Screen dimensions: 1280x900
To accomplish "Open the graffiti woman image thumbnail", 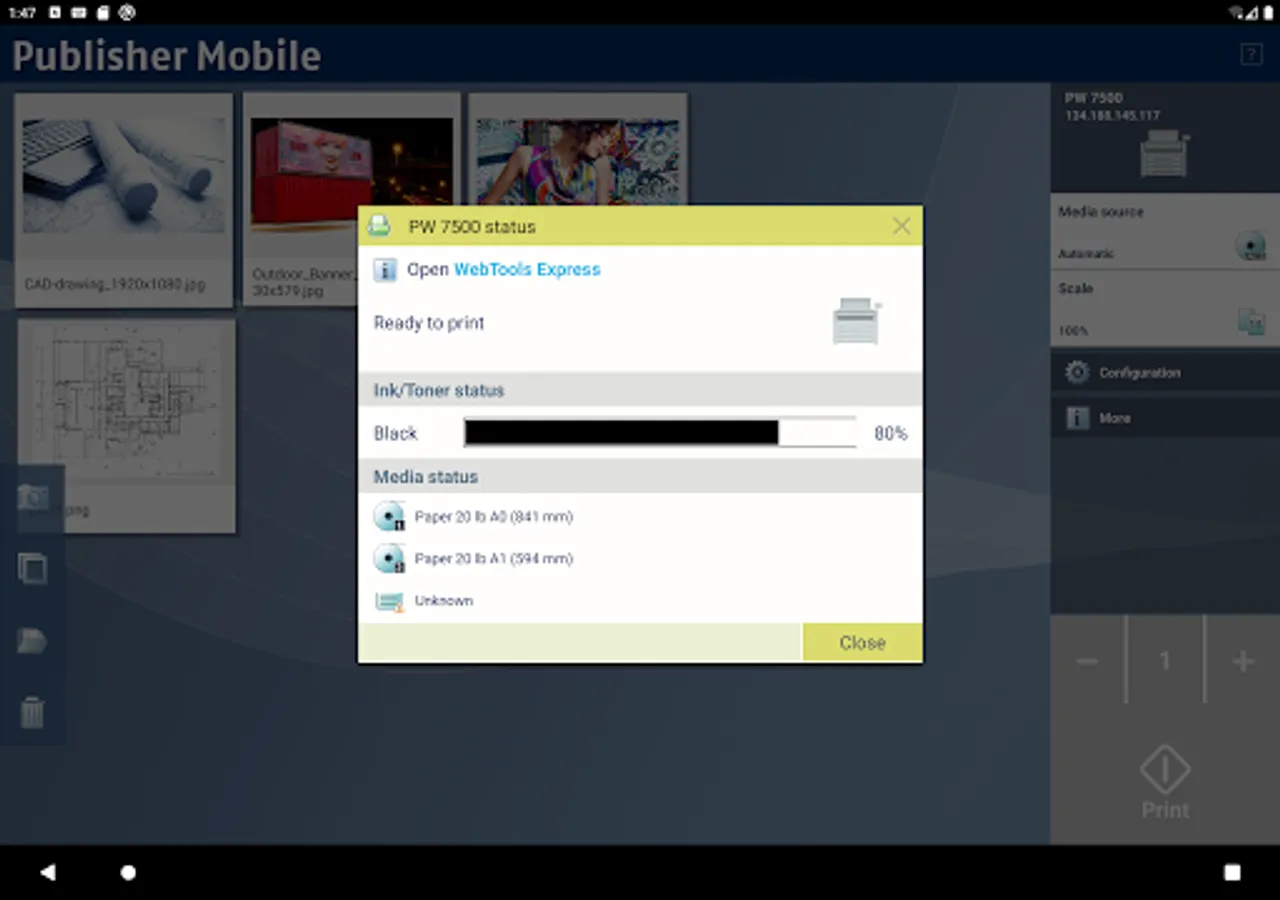I will 578,150.
